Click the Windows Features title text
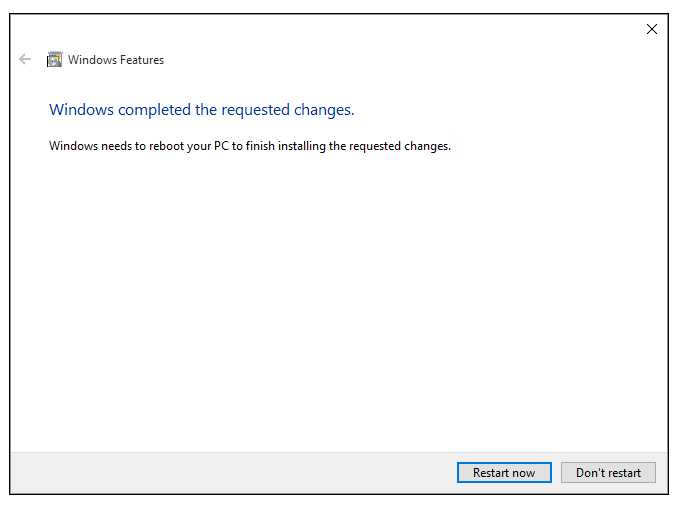The image size is (696, 511). [116, 60]
